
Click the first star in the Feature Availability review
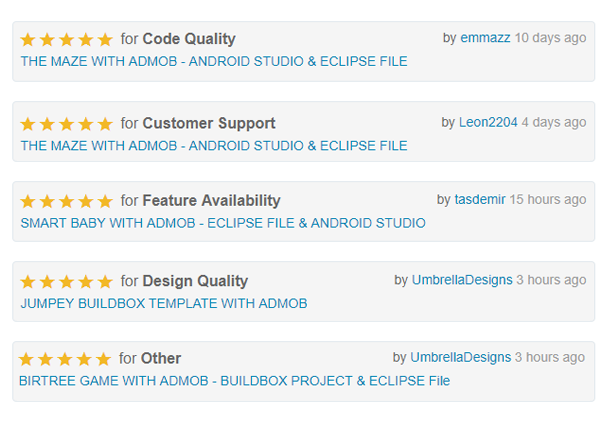pos(28,201)
